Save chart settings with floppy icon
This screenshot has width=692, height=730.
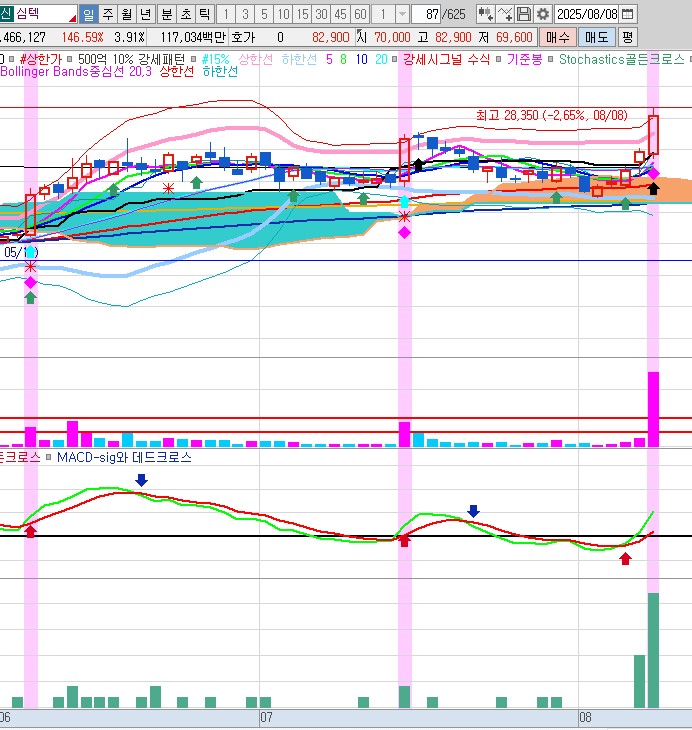click(x=524, y=14)
